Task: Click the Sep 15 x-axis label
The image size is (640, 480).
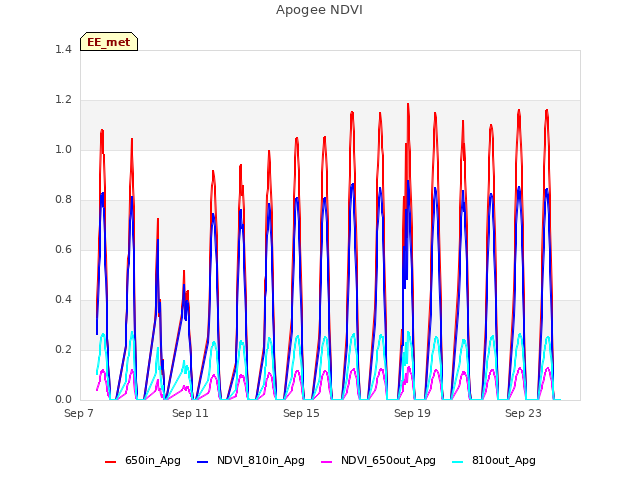Action: [301, 413]
